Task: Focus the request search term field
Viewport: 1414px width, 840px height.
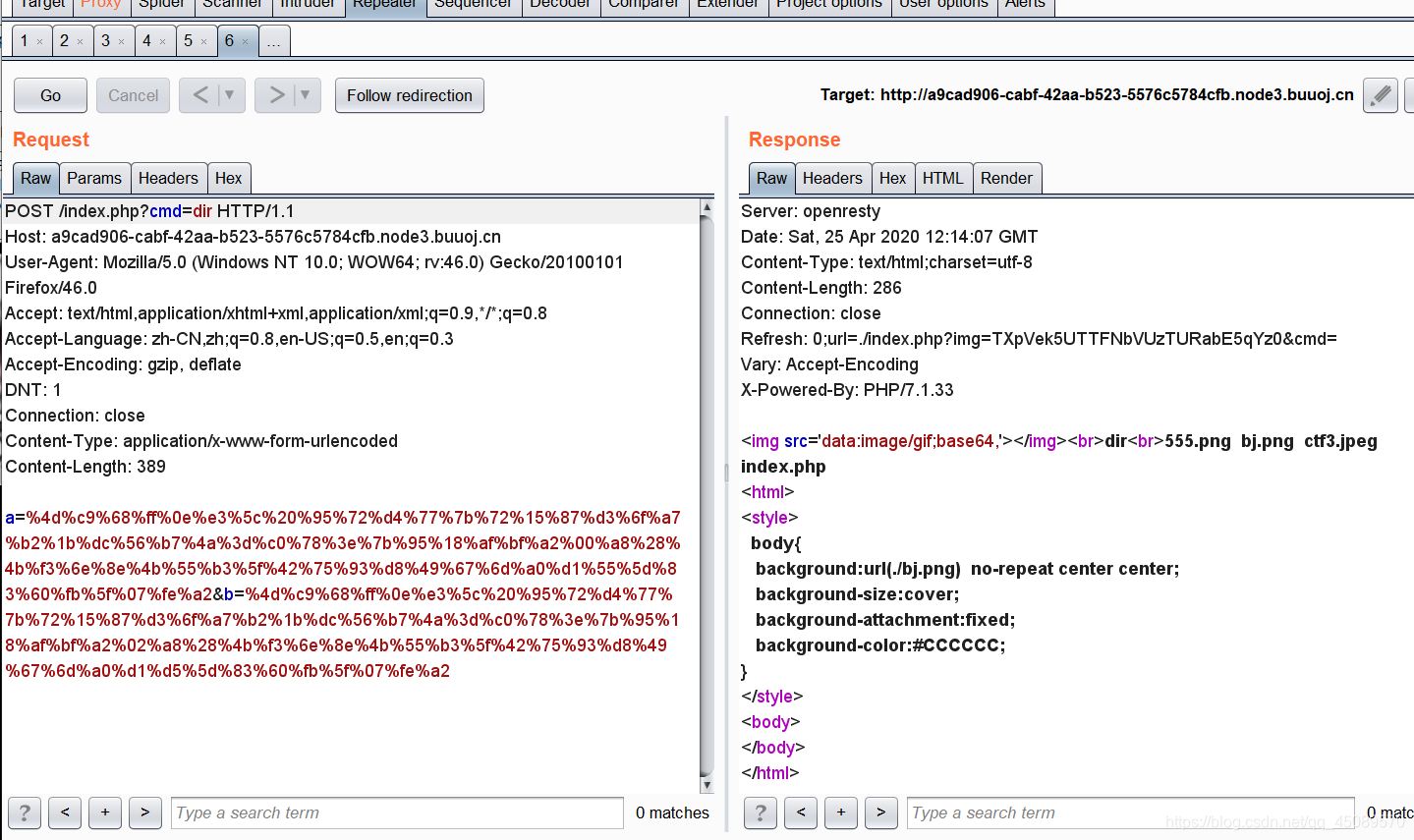Action: [397, 812]
